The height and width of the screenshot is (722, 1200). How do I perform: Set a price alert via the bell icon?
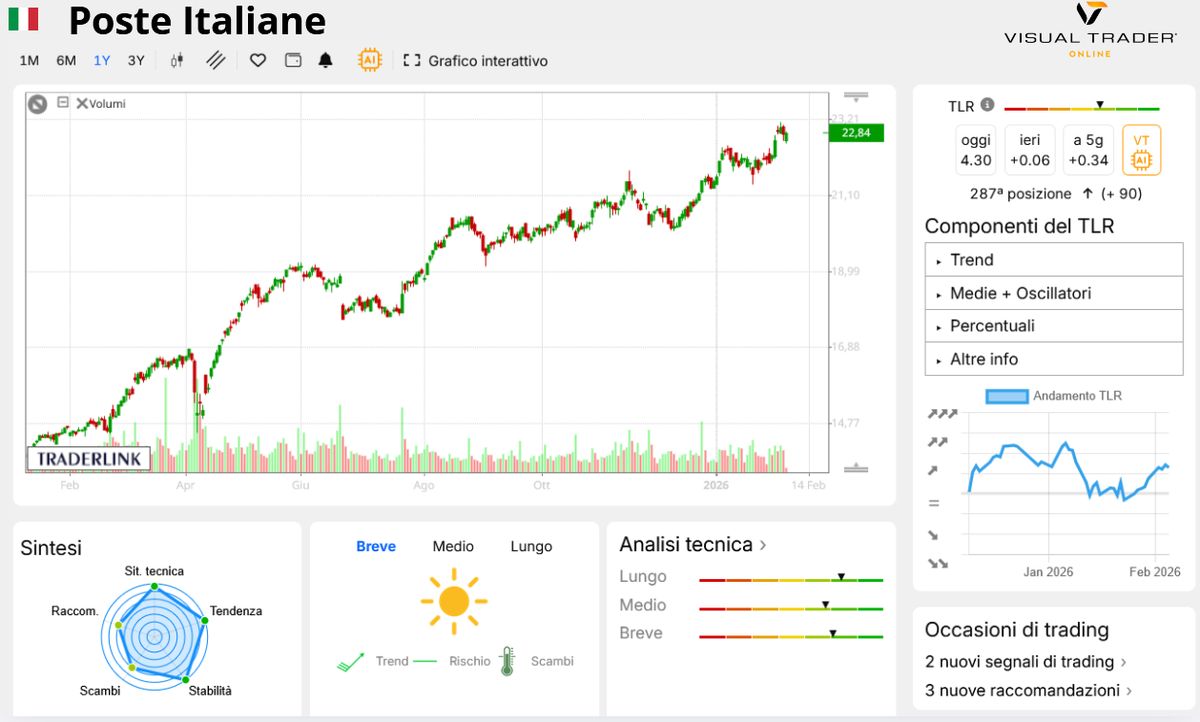pos(325,60)
